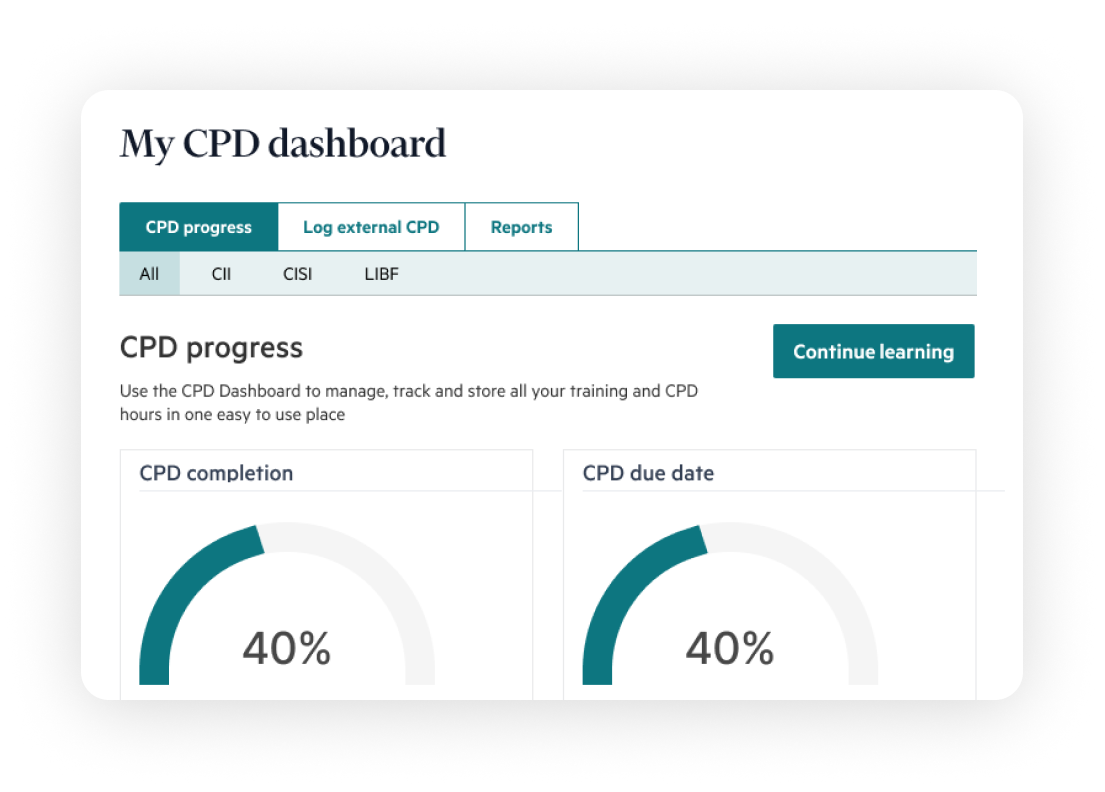Click the Continue learning button
The width and height of the screenshot is (1105, 792).
[873, 351]
